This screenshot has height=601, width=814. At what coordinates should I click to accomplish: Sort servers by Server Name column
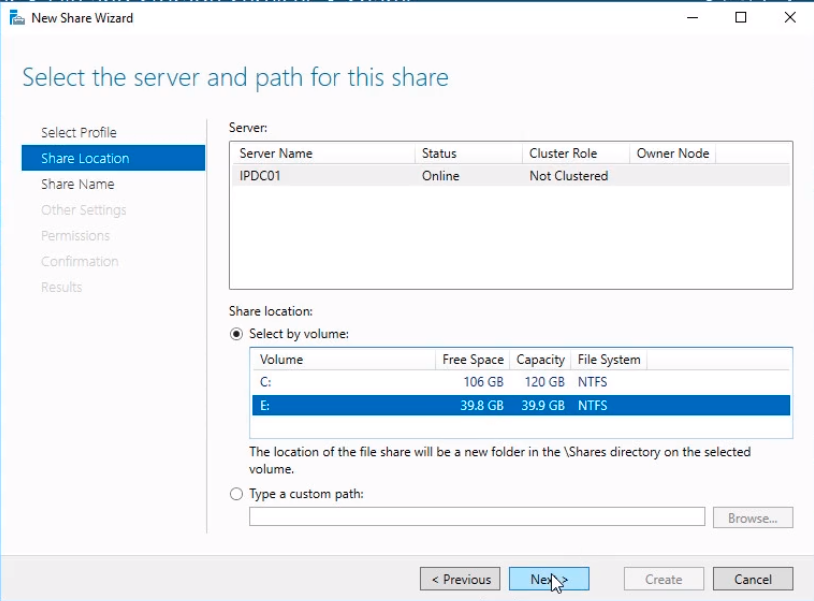pos(322,153)
